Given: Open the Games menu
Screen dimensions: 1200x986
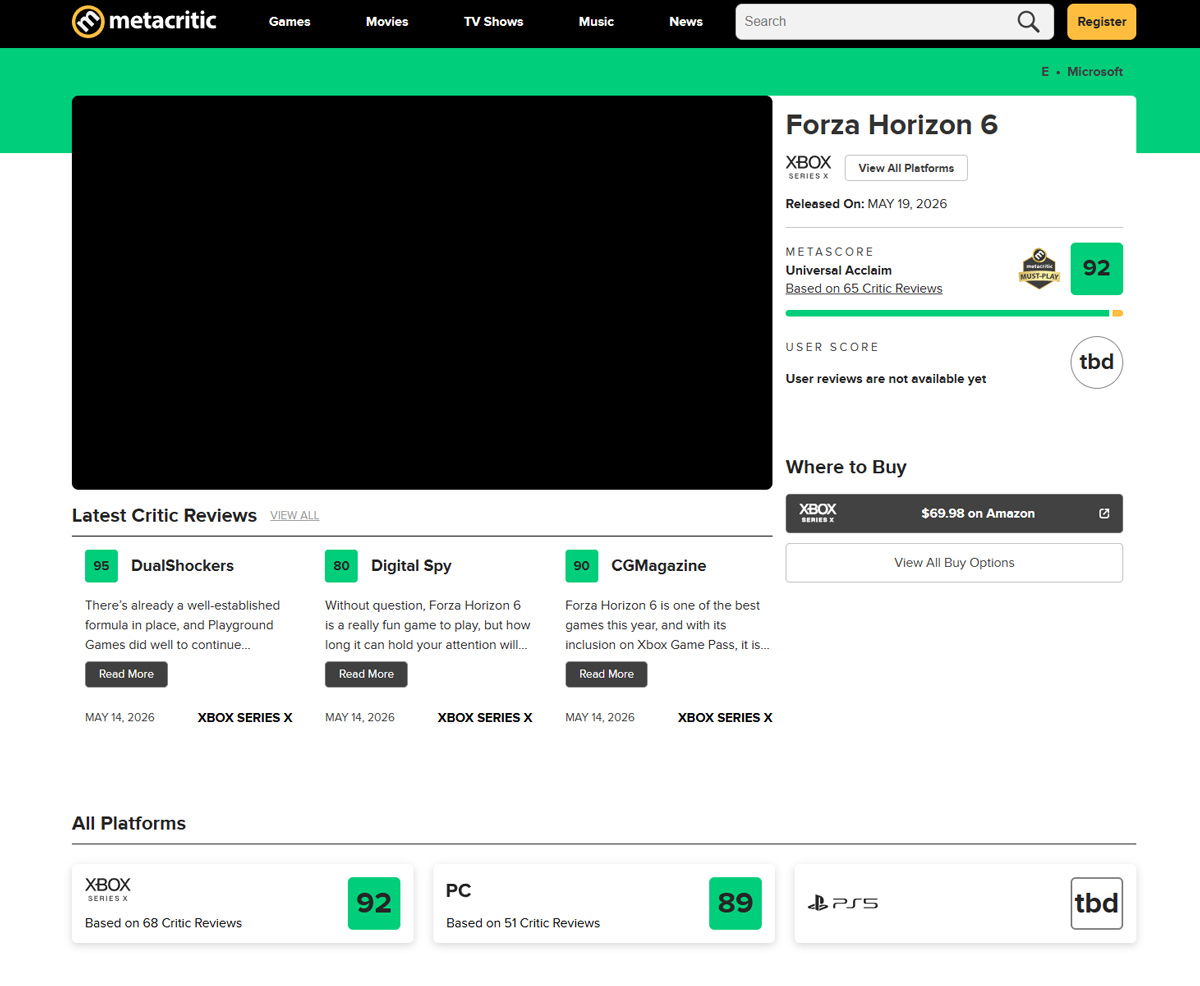Looking at the screenshot, I should (290, 22).
